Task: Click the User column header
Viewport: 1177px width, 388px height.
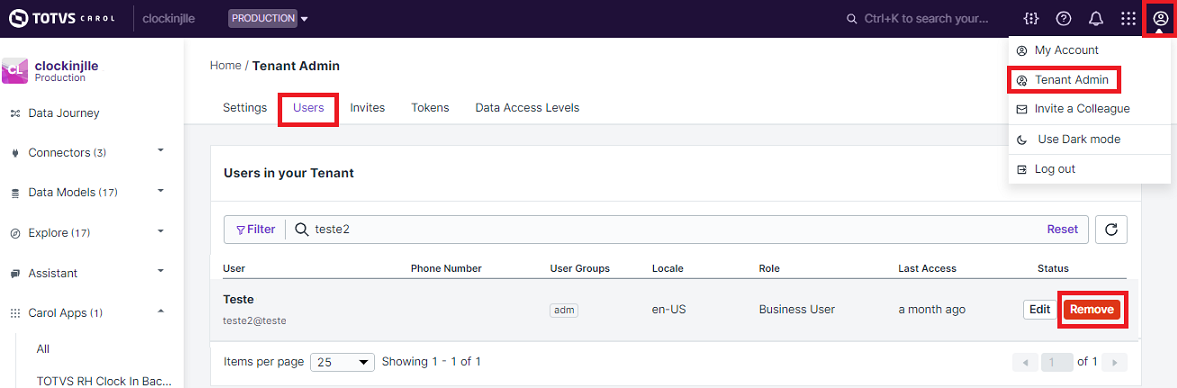Action: tap(234, 269)
